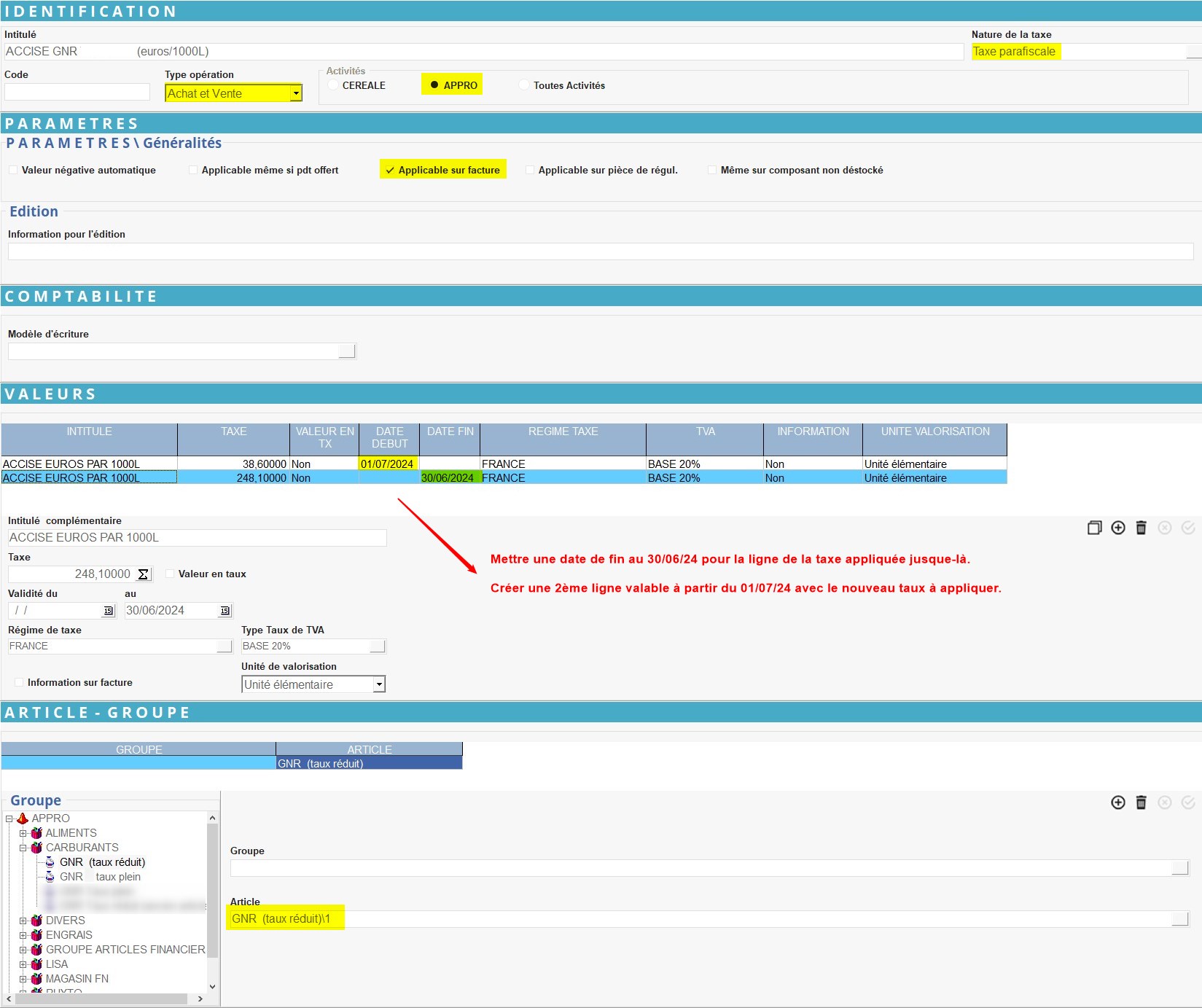Click the 'Information pour l'édition' text field
This screenshot has width=1202, height=1008.
coord(600,251)
